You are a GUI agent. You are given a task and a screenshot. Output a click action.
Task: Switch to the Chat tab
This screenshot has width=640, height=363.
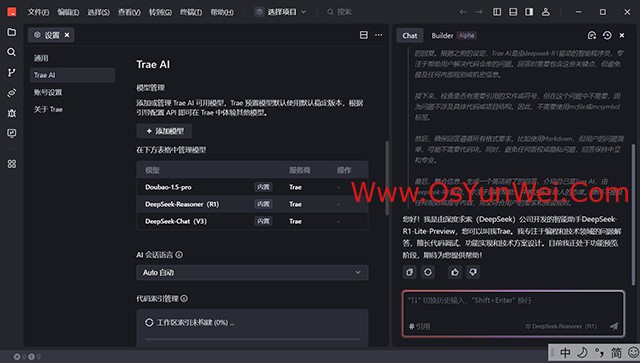[x=410, y=36]
